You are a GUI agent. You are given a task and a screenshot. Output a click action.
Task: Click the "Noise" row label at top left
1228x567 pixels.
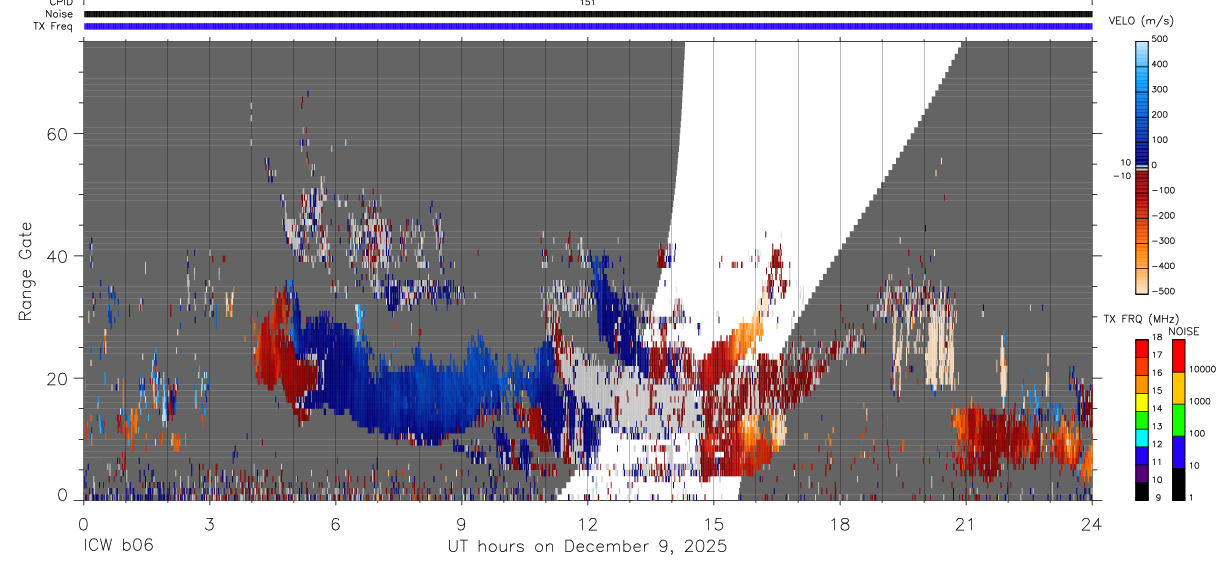tap(59, 14)
